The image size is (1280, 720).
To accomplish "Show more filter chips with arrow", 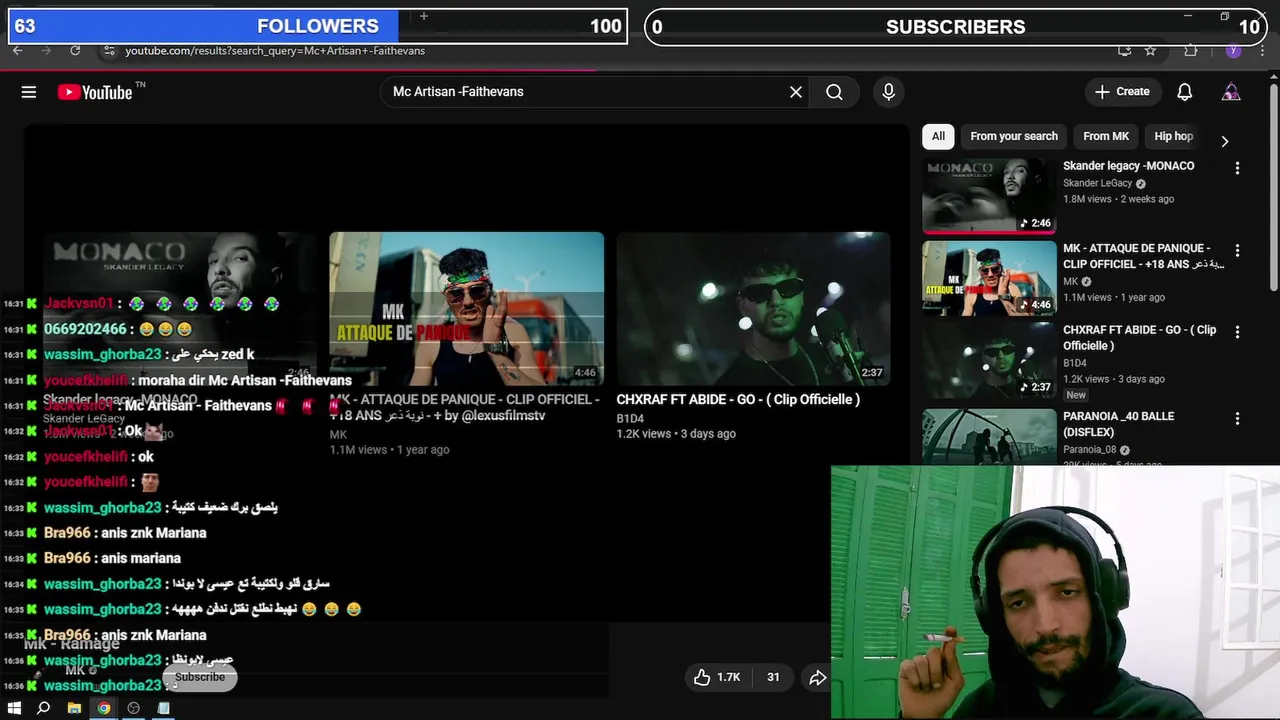I will pyautogui.click(x=1224, y=141).
